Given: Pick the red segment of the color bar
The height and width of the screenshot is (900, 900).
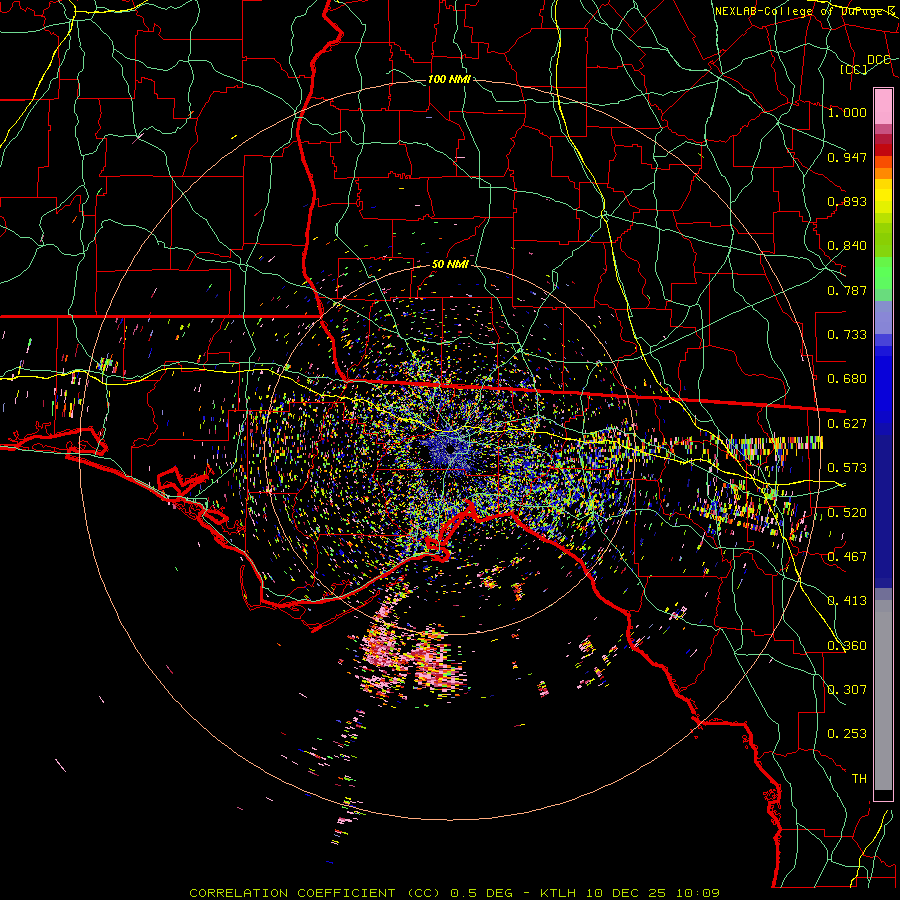Looking at the screenshot, I should coord(883,150).
